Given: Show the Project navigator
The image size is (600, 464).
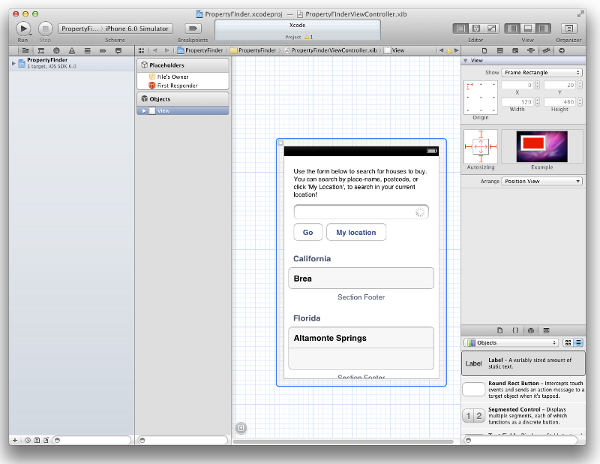Looking at the screenshot, I should pyautogui.click(x=25, y=50).
